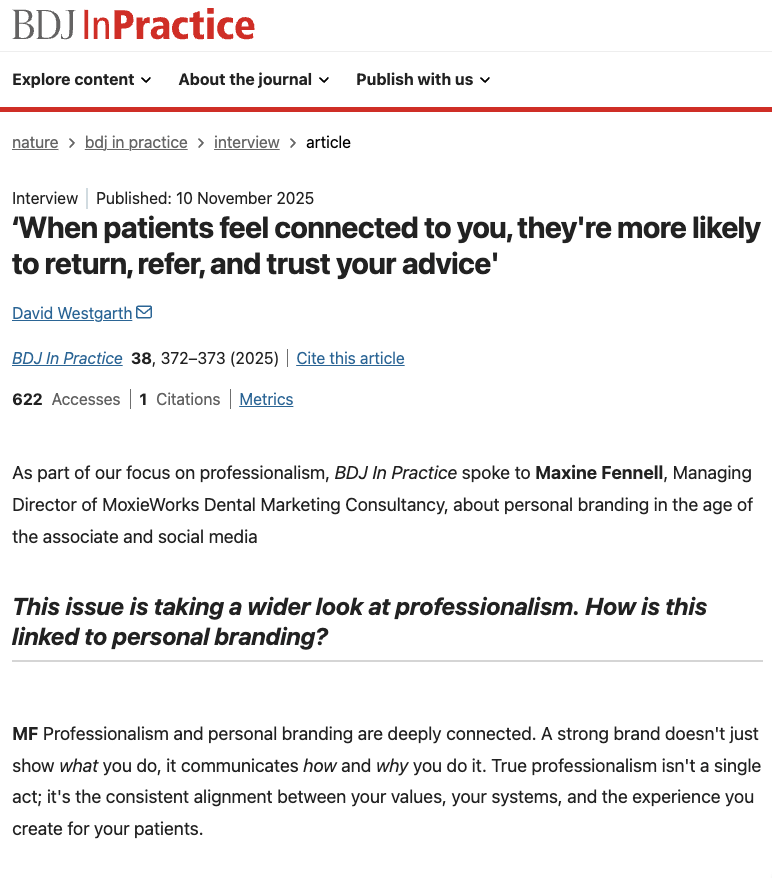
Task: Click the Publish with us menu item
Action: pyautogui.click(x=414, y=79)
